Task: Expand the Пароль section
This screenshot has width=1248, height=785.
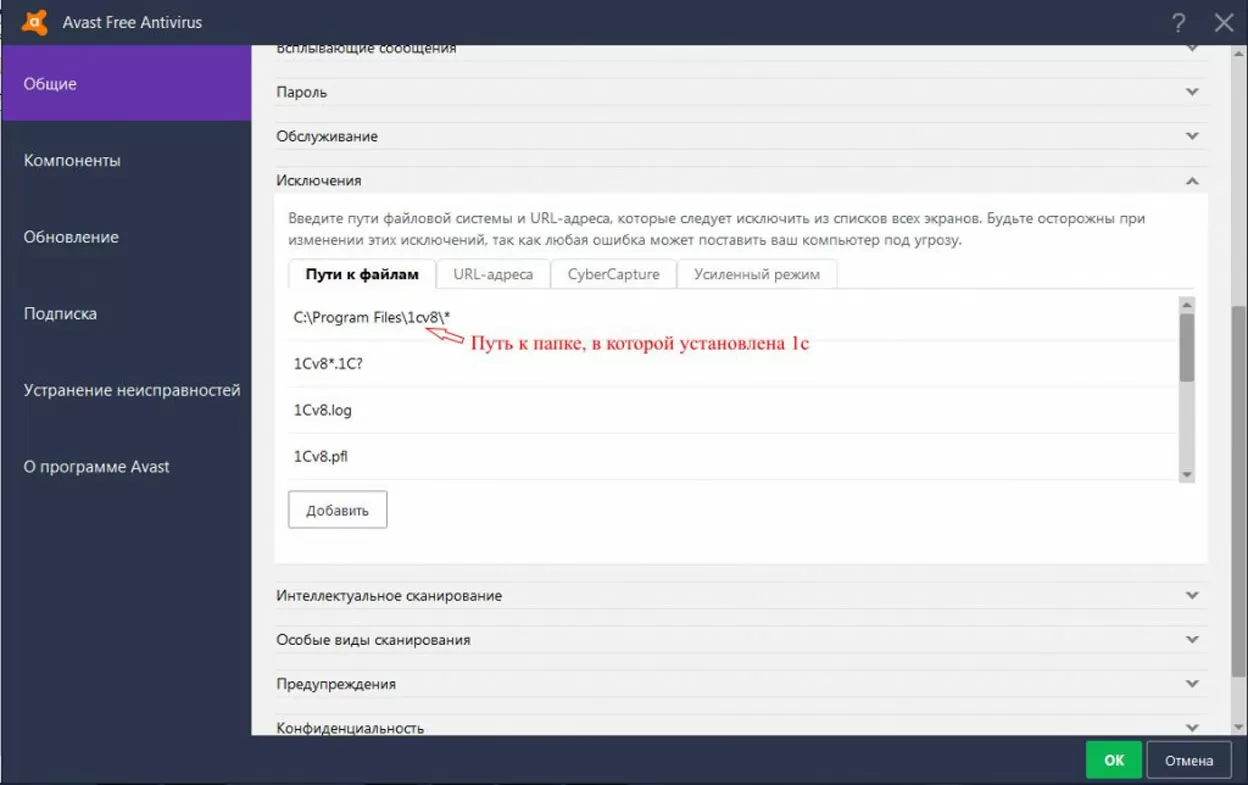Action: (x=741, y=92)
